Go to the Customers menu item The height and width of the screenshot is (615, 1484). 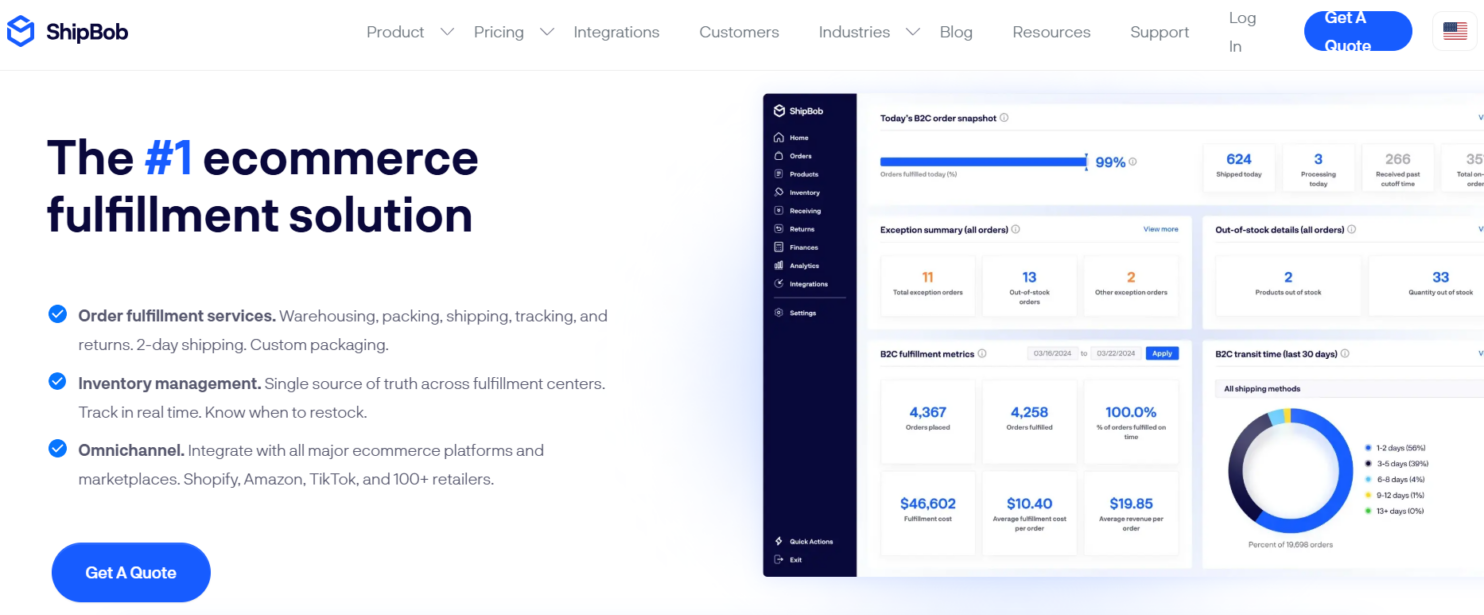tap(738, 31)
